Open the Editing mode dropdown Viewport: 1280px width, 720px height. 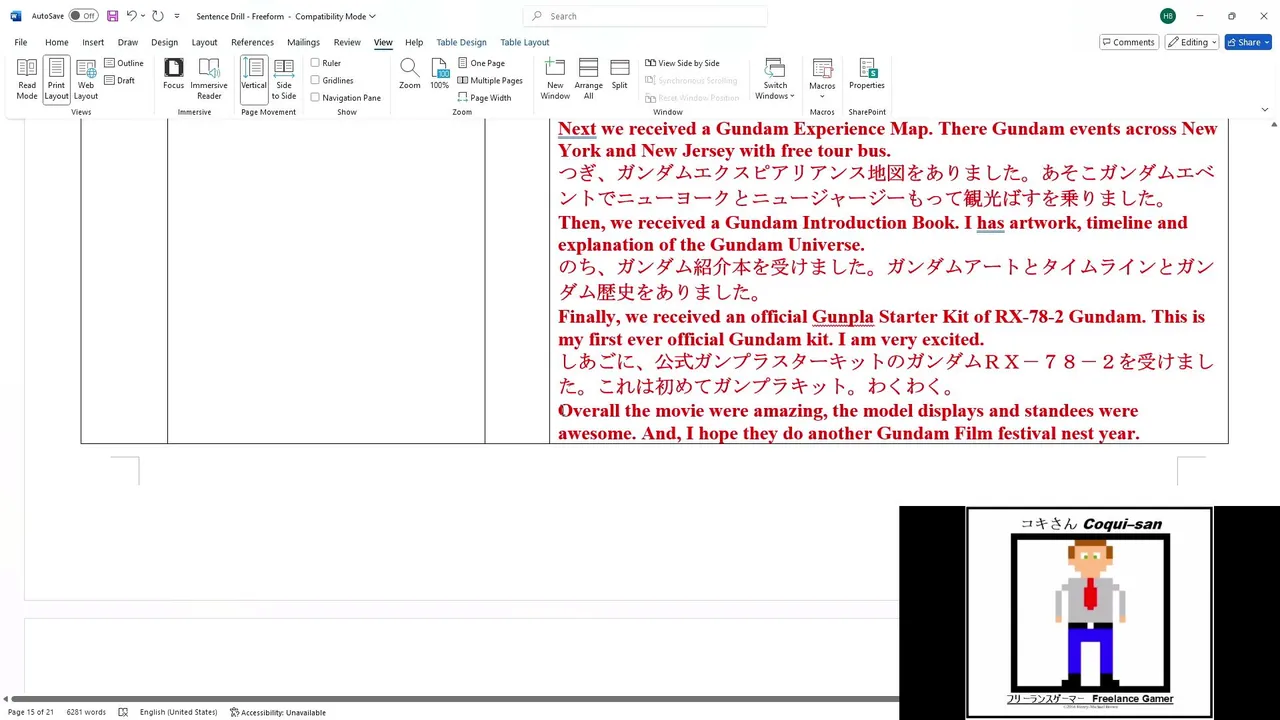1191,42
